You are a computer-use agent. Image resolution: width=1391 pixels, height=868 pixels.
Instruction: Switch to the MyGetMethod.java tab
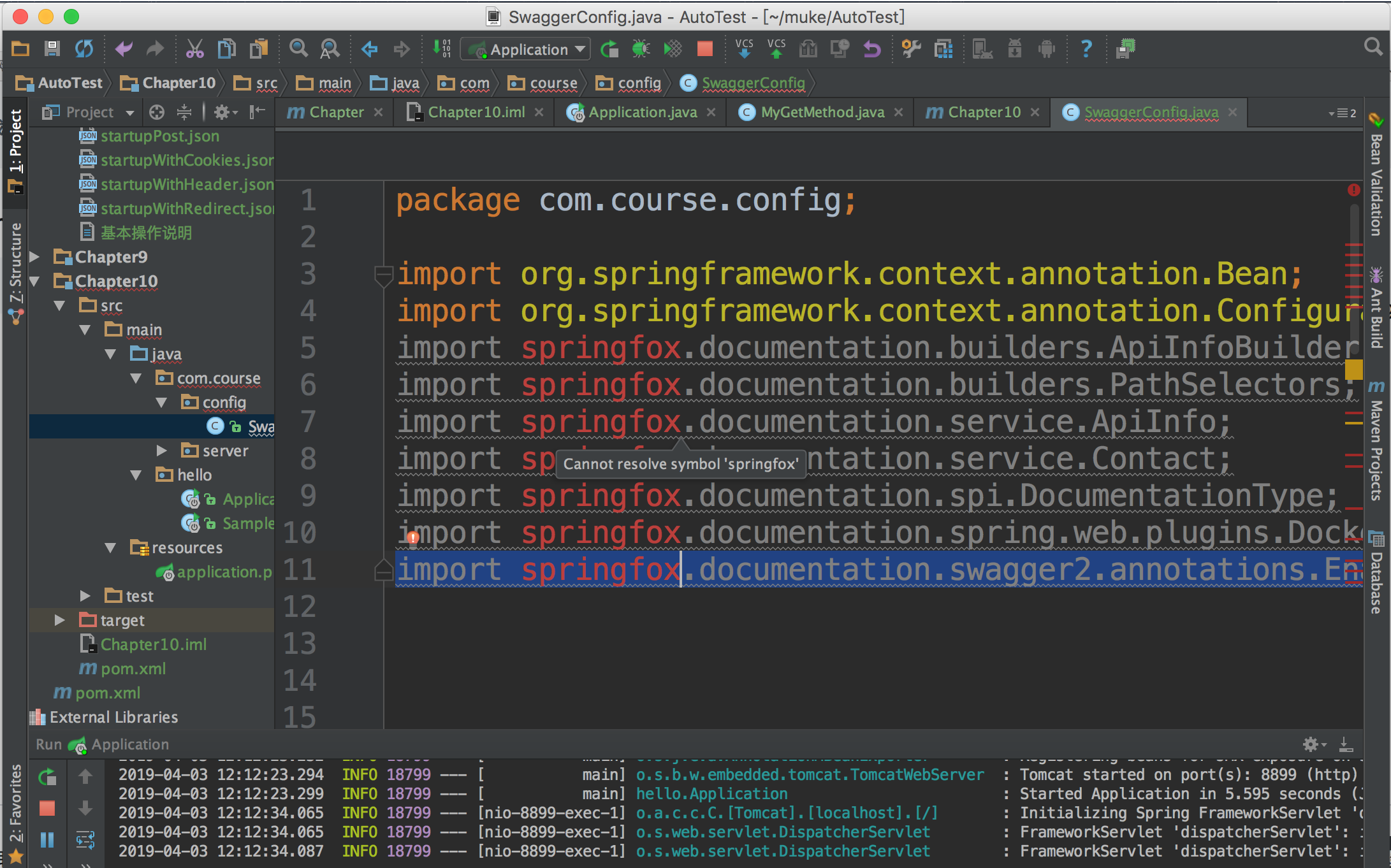click(x=822, y=112)
